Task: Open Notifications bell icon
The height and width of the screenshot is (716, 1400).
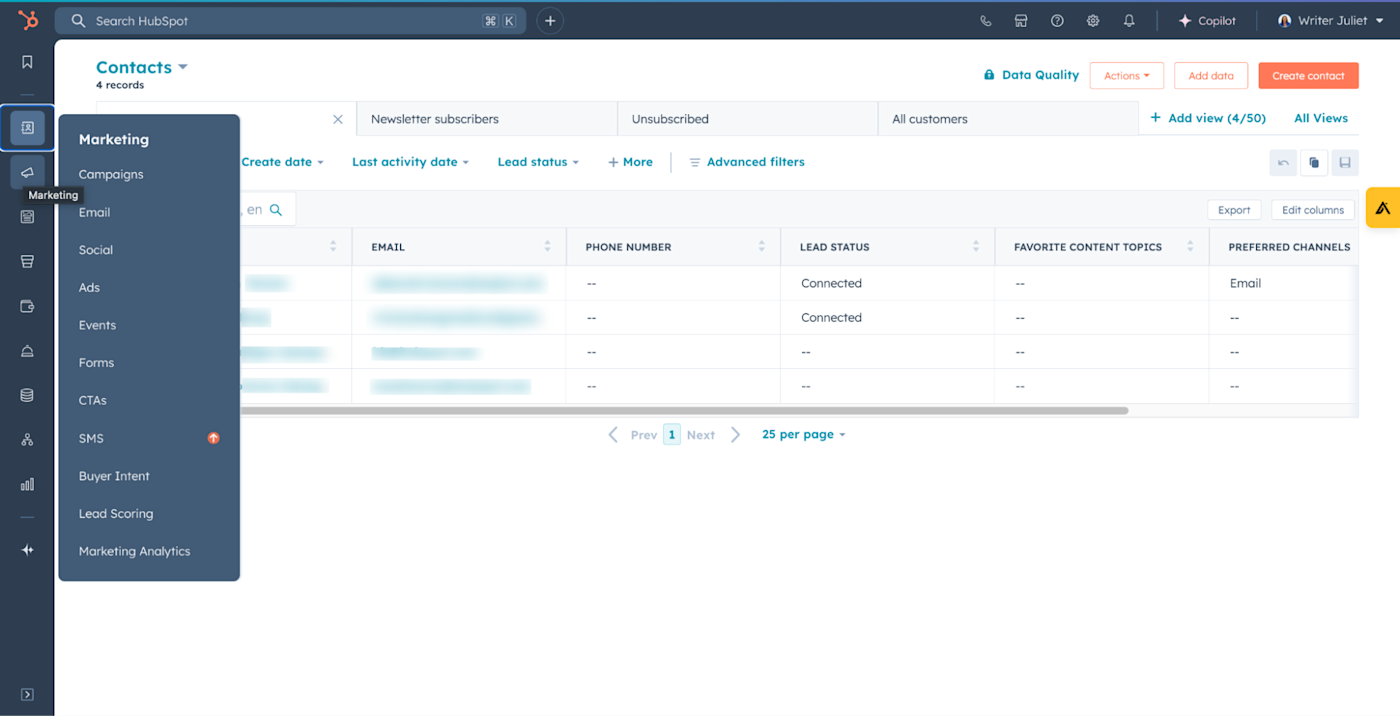Action: (1129, 20)
